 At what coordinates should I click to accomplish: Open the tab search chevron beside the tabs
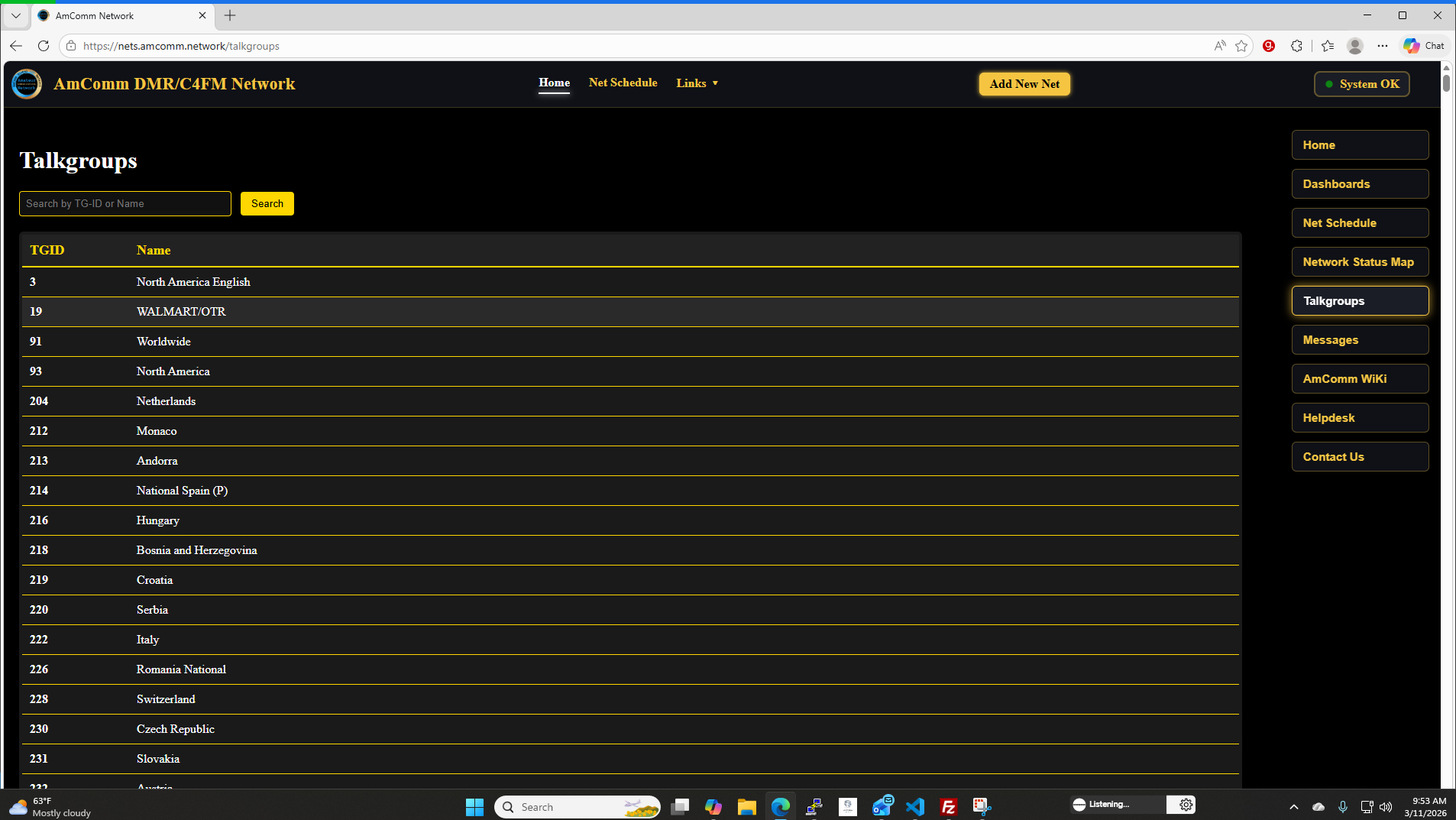(x=15, y=15)
